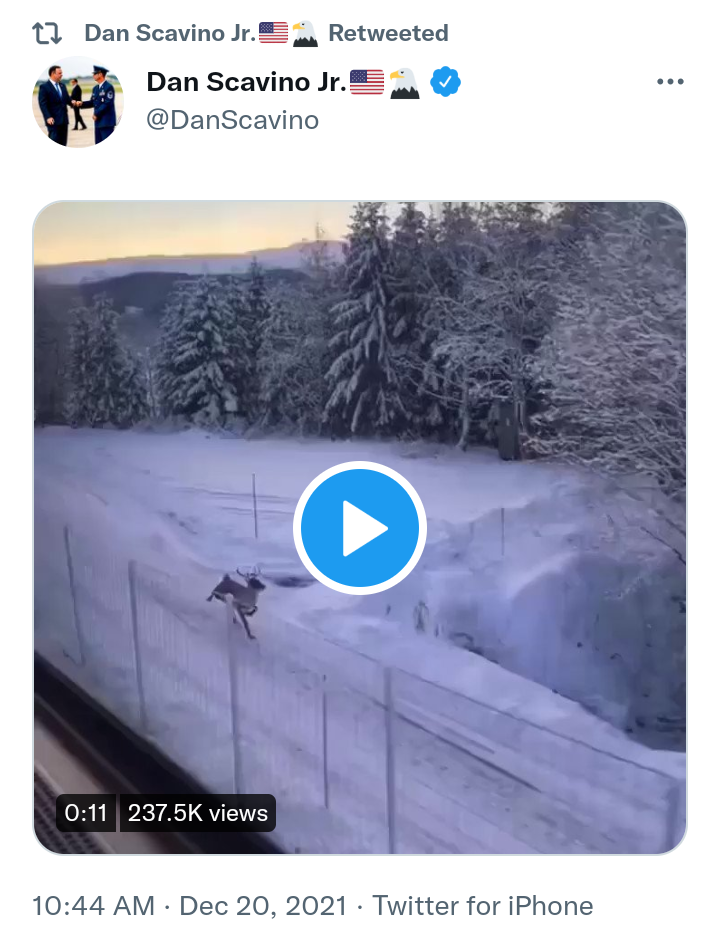Click the 237.5K views counter
This screenshot has width=720, height=935.
click(x=197, y=813)
